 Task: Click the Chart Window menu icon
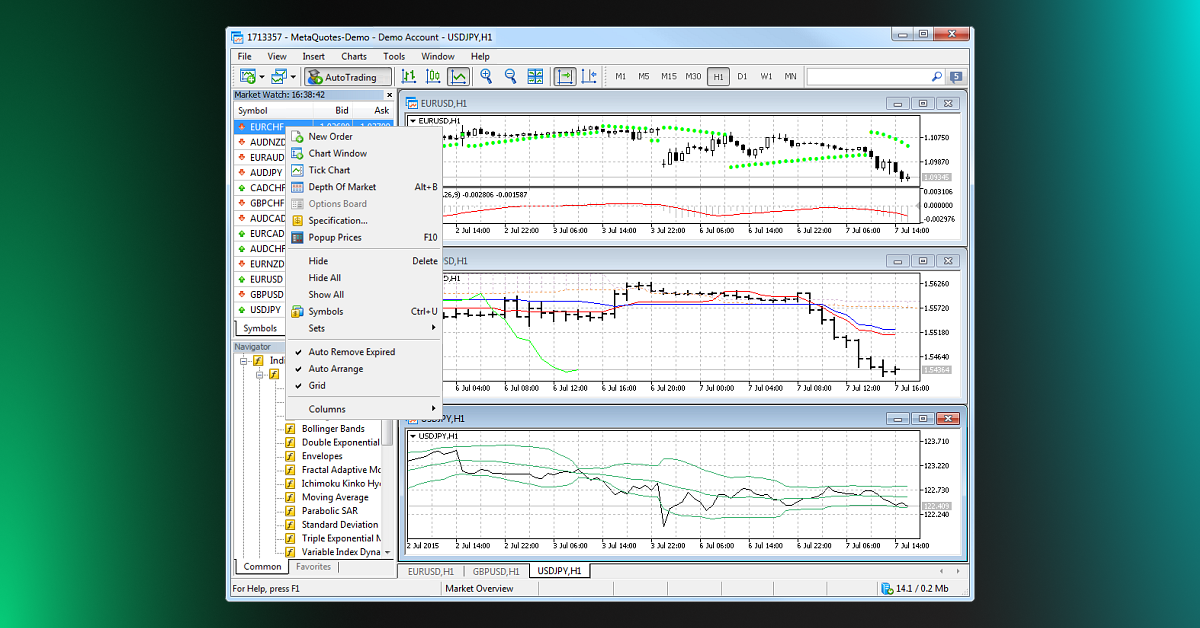(297, 154)
